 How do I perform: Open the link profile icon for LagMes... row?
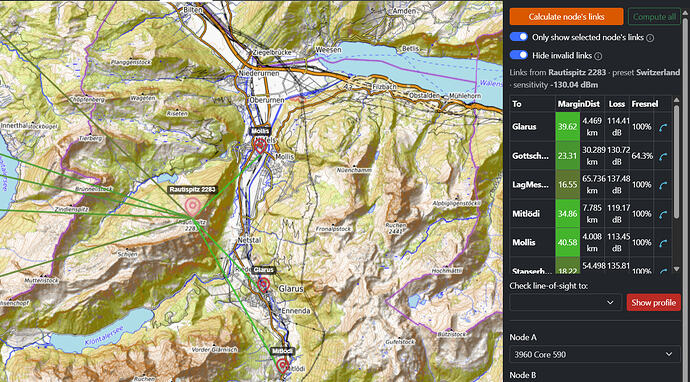(x=663, y=185)
